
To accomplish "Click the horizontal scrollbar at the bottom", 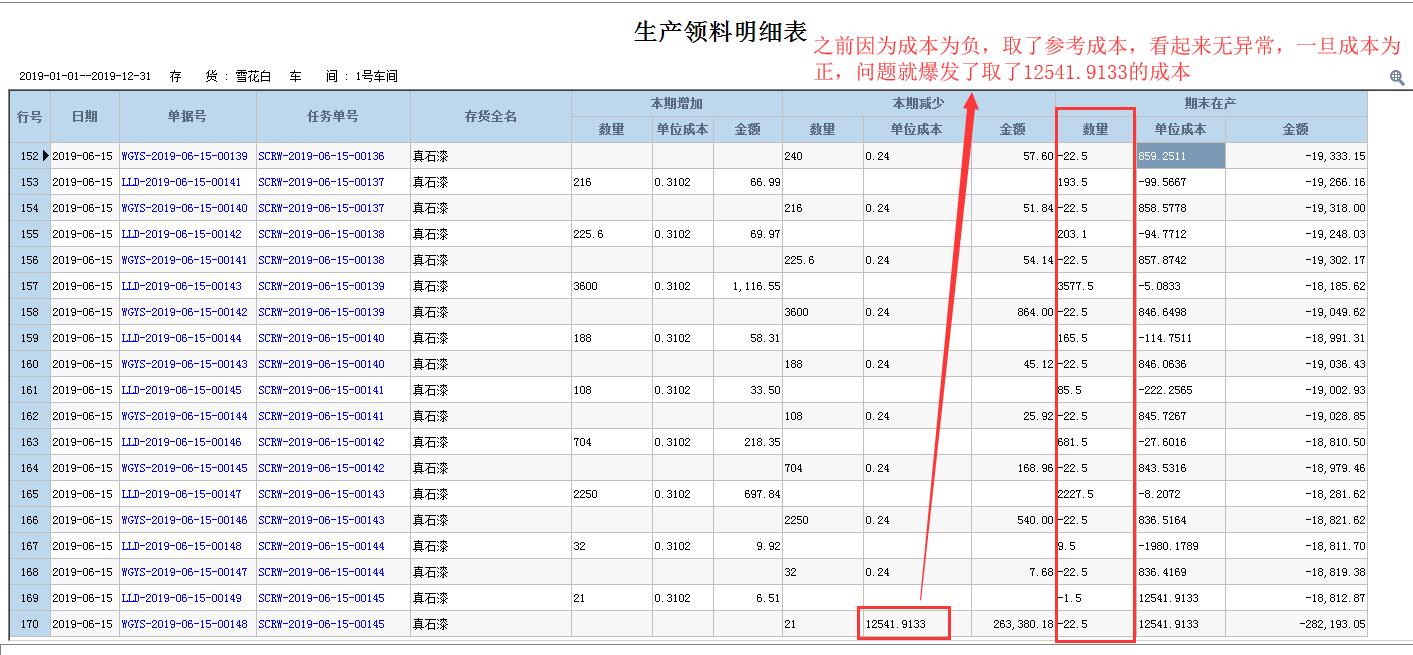I will click(x=700, y=649).
